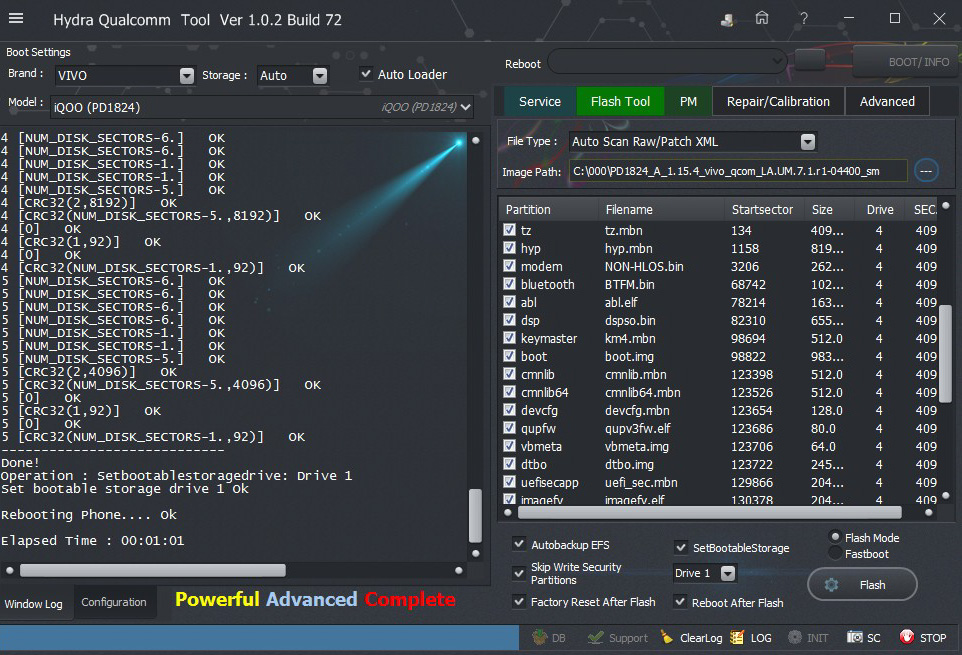Click the Filename column header
Screen dimensions: 962x655
[661, 209]
